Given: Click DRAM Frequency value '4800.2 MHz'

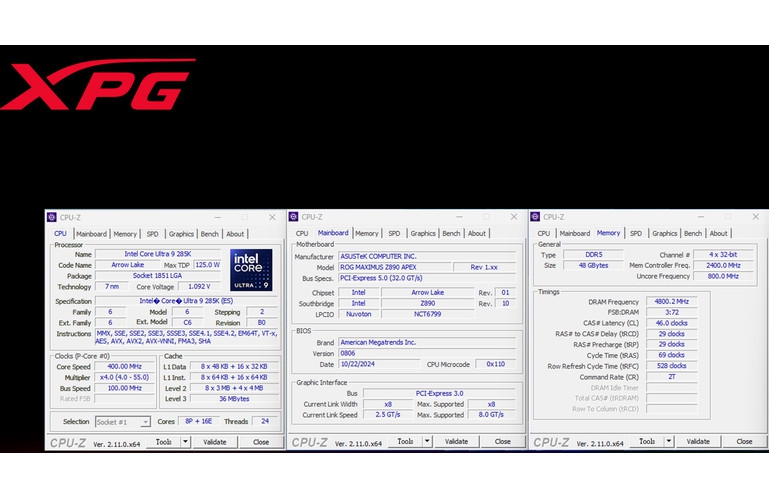Looking at the screenshot, I should (672, 302).
